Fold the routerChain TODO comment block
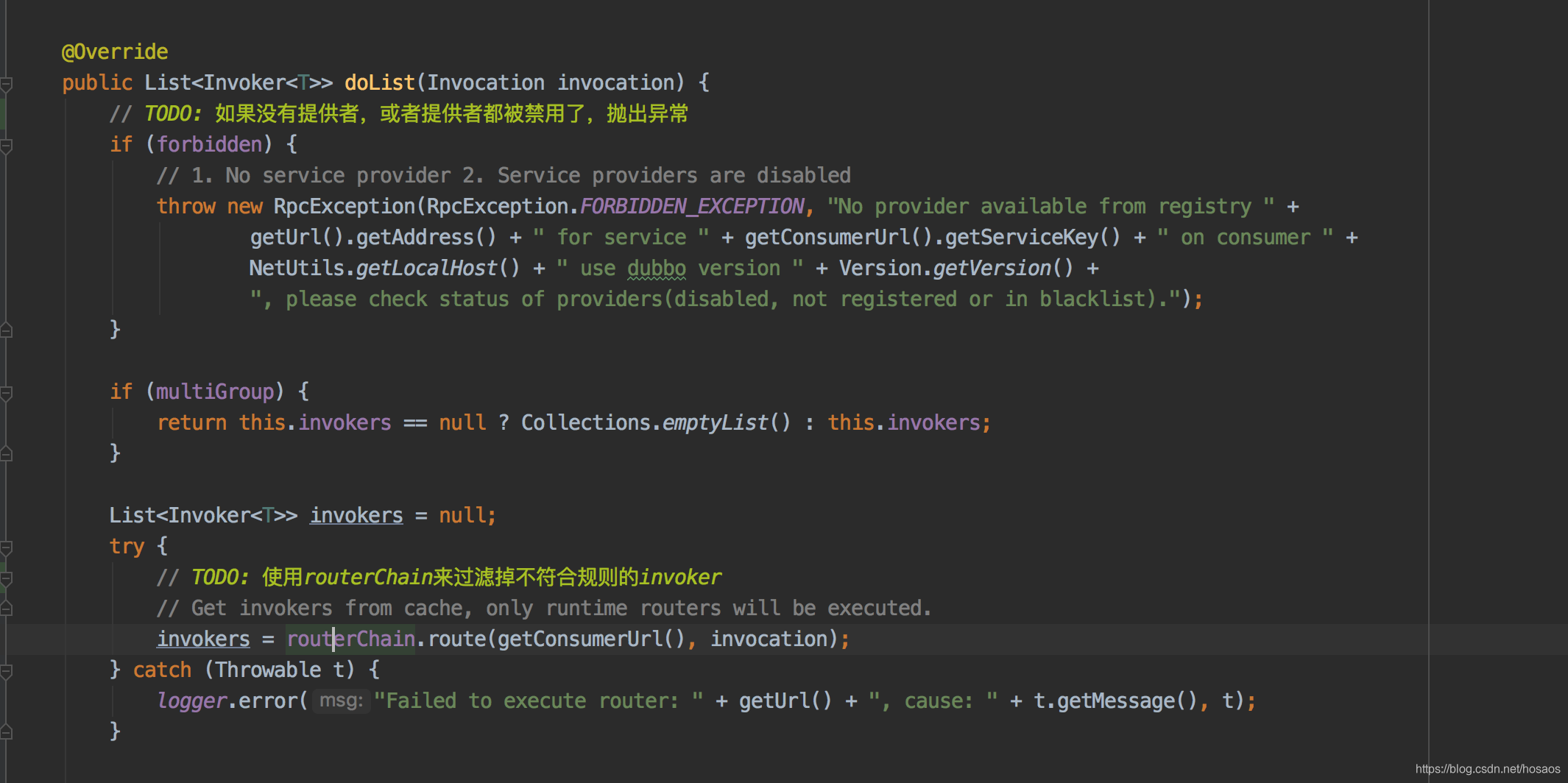The image size is (1568, 783). coord(6,578)
